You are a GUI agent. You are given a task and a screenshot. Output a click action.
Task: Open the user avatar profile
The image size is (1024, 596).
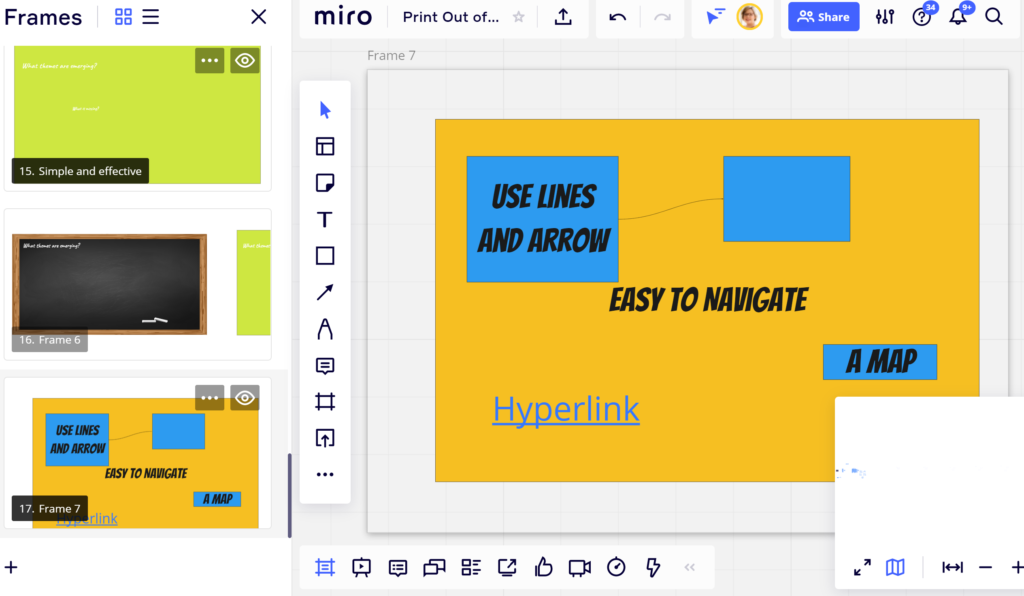[750, 16]
